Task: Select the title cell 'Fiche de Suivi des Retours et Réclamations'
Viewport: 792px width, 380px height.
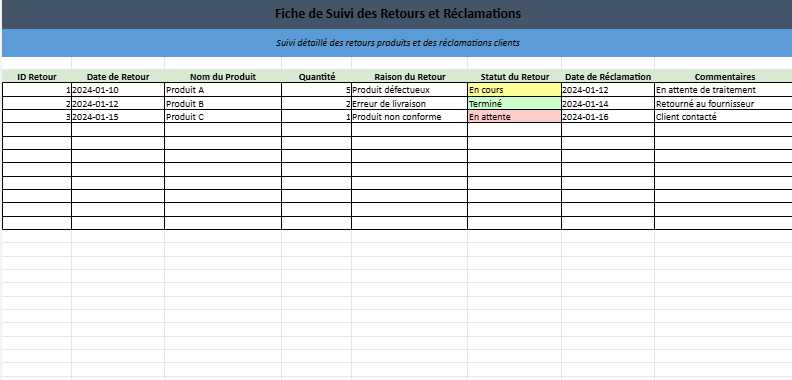Action: click(x=397, y=14)
